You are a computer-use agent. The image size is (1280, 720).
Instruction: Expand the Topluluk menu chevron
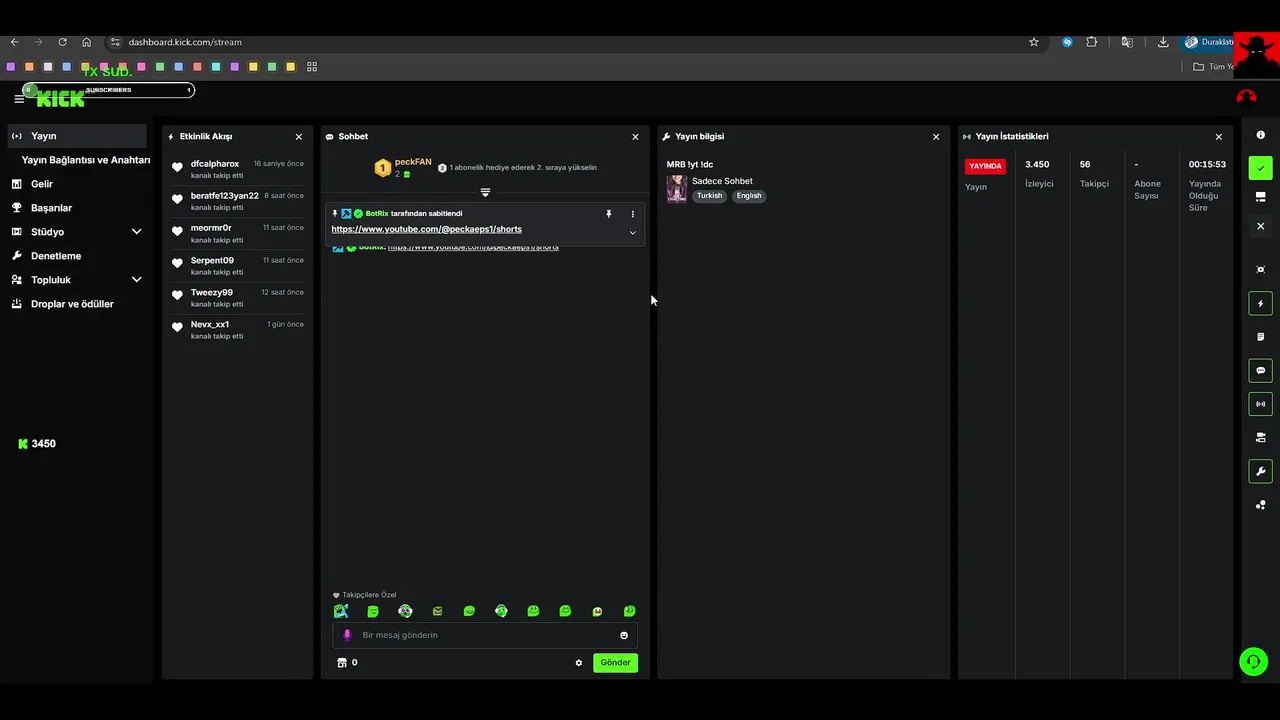pyautogui.click(x=137, y=280)
